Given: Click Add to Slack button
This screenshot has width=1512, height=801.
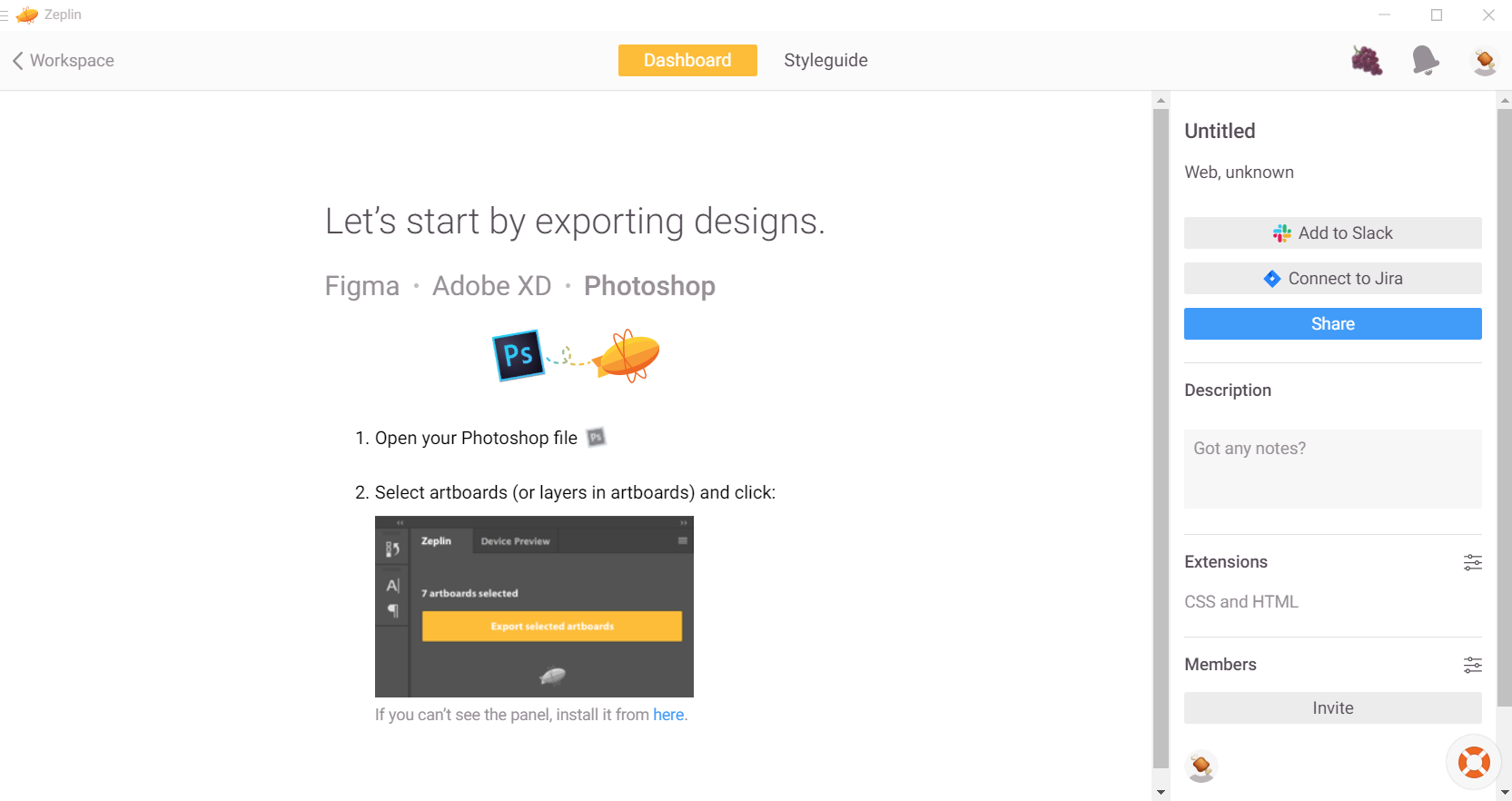Looking at the screenshot, I should click(x=1332, y=233).
